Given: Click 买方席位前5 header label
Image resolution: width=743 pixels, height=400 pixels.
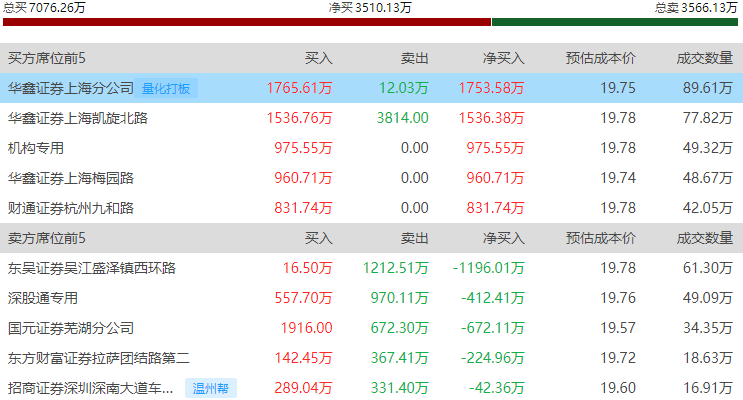Looking at the screenshot, I should pos(46,58).
